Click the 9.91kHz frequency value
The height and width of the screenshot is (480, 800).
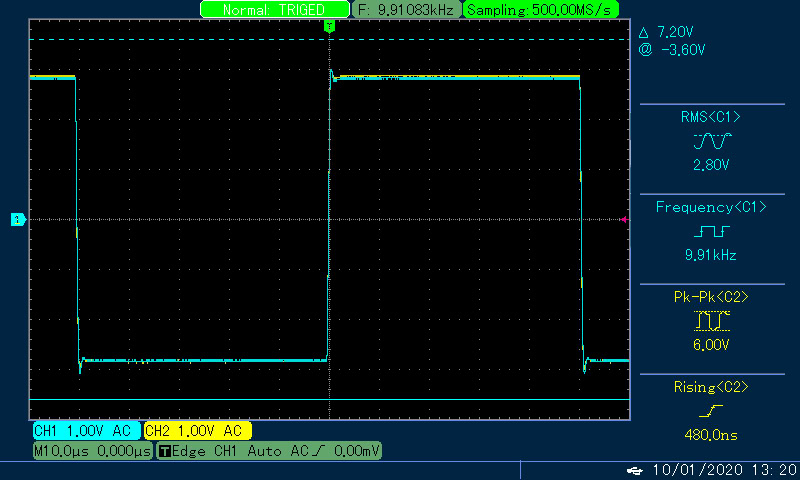click(x=711, y=255)
